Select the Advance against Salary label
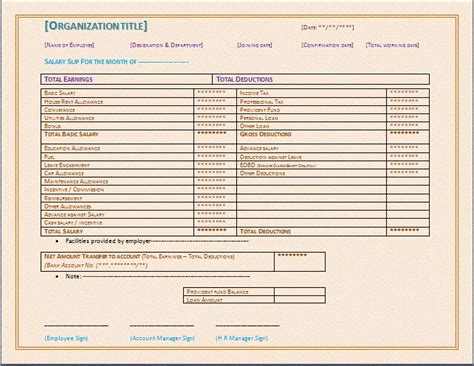 pos(74,215)
